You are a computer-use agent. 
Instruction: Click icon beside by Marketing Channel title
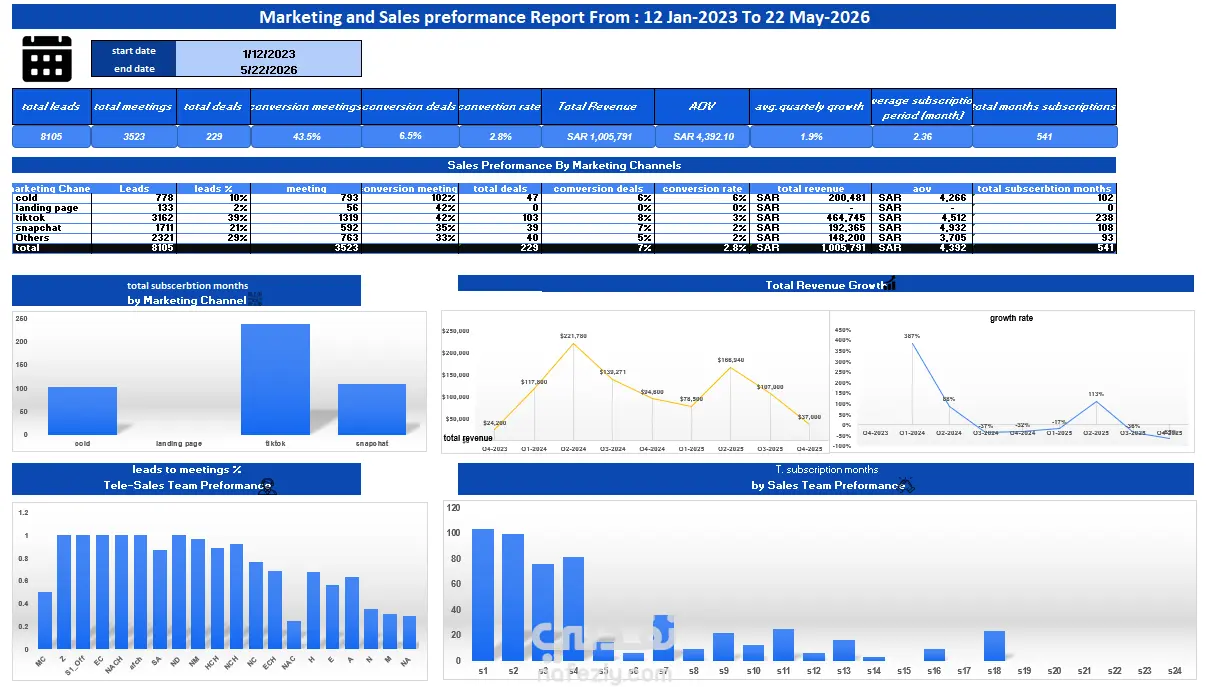pos(255,299)
